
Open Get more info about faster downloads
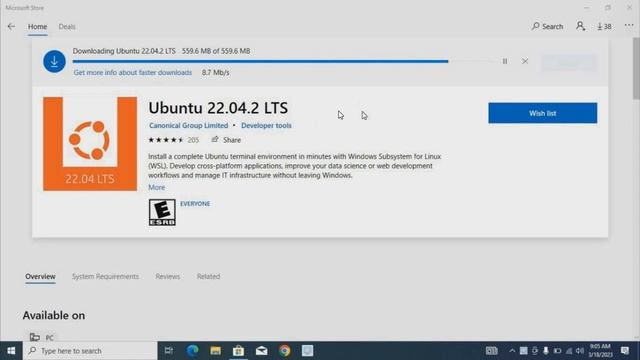[x=133, y=73]
